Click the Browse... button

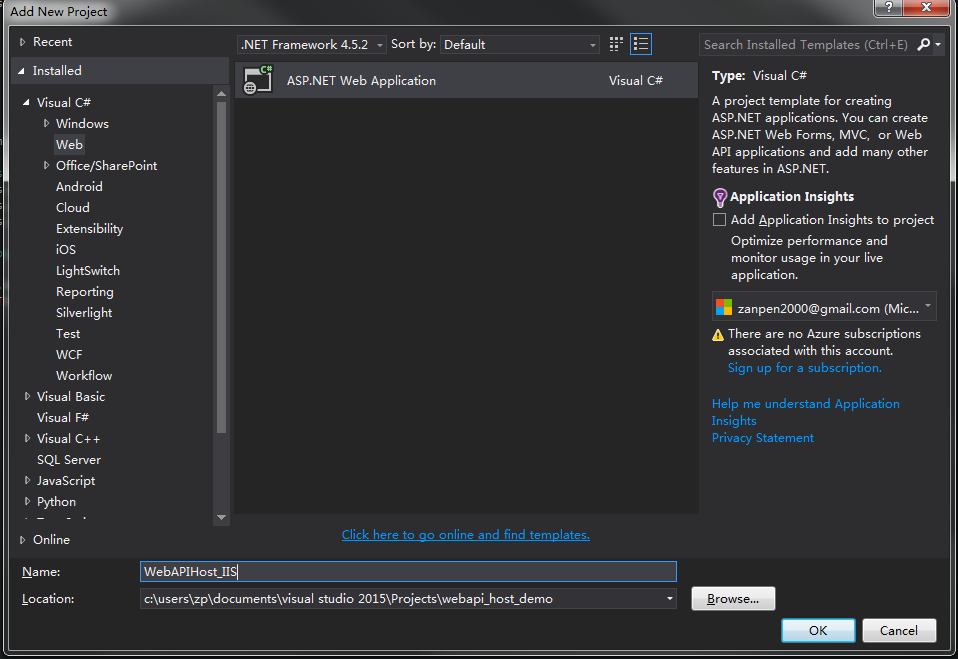pos(733,599)
